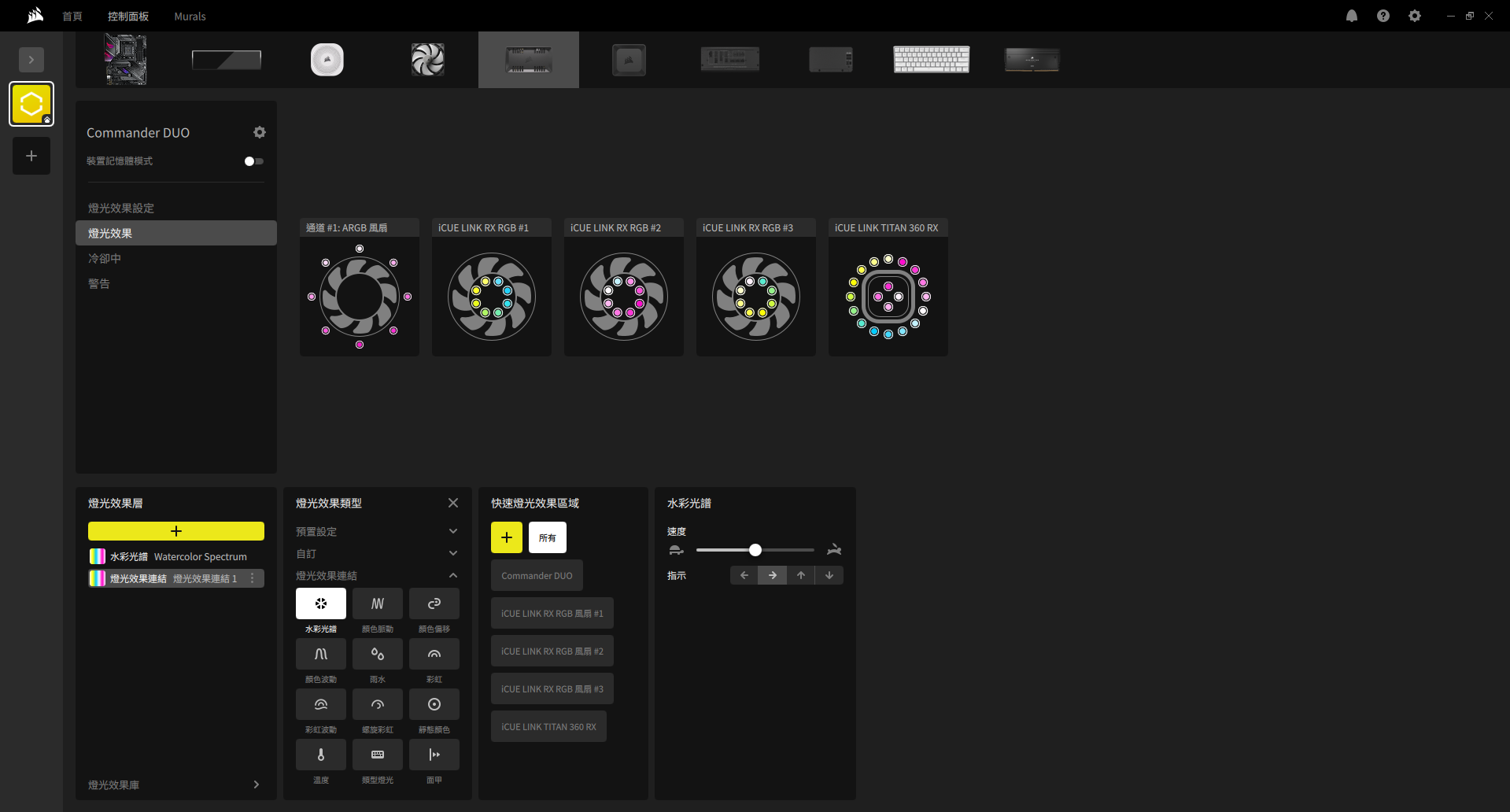
Task: Select the 顏色偏移 color shift effect icon
Action: (434, 604)
